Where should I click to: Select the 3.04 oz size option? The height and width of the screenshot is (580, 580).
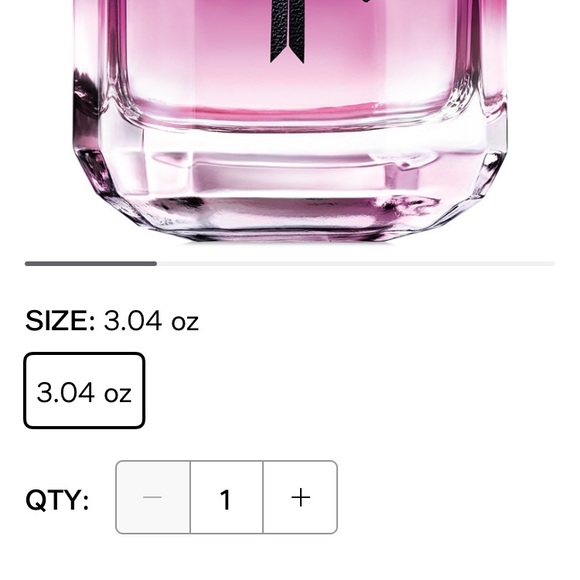click(84, 391)
